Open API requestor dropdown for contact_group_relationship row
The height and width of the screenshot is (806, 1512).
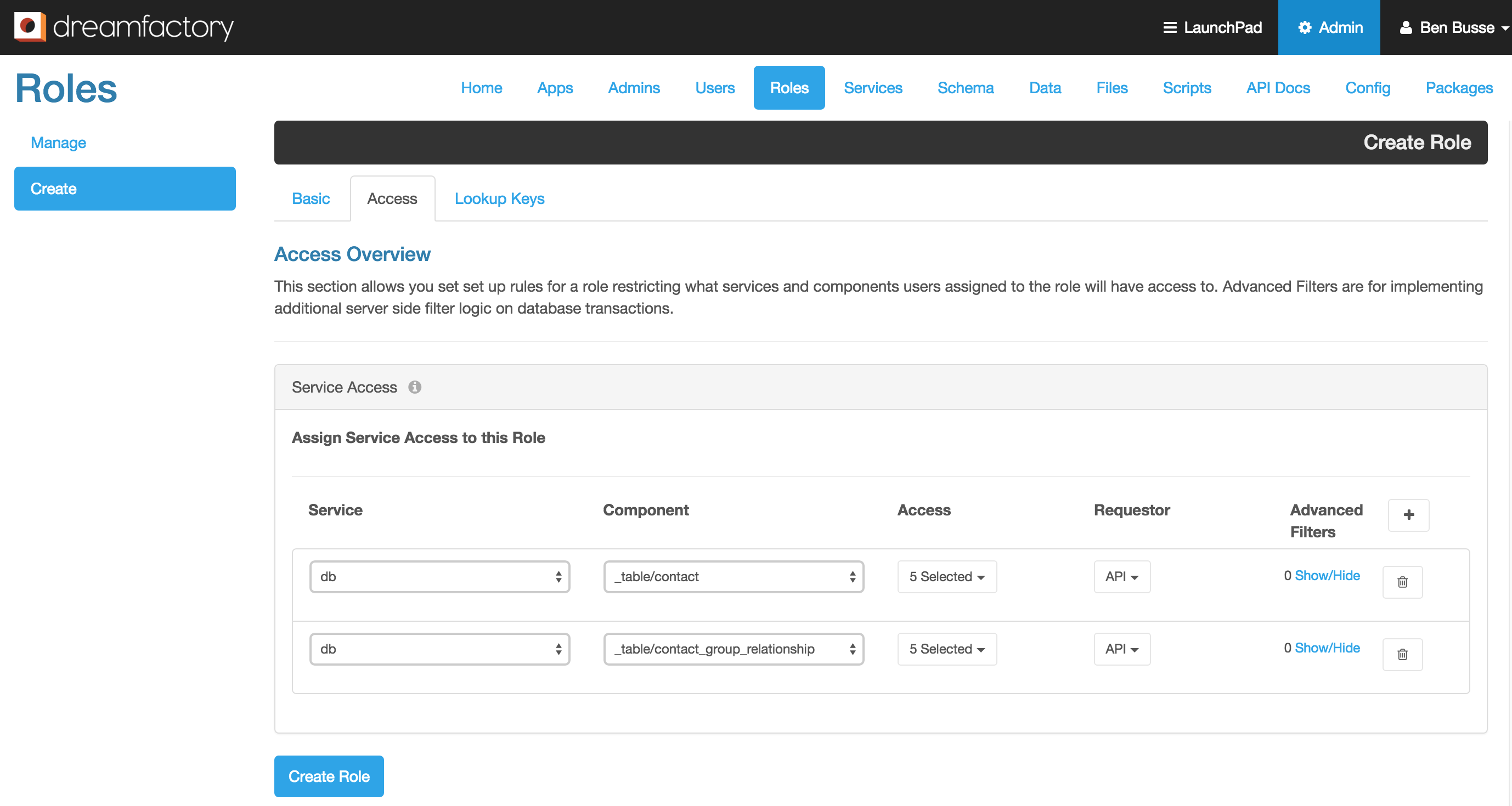[x=1122, y=649]
